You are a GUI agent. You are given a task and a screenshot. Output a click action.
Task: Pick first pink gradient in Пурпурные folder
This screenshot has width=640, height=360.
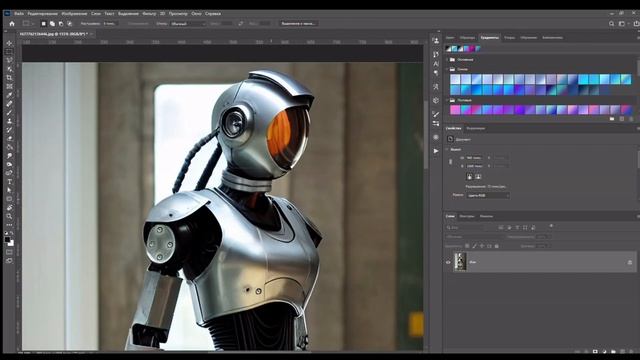[455, 109]
